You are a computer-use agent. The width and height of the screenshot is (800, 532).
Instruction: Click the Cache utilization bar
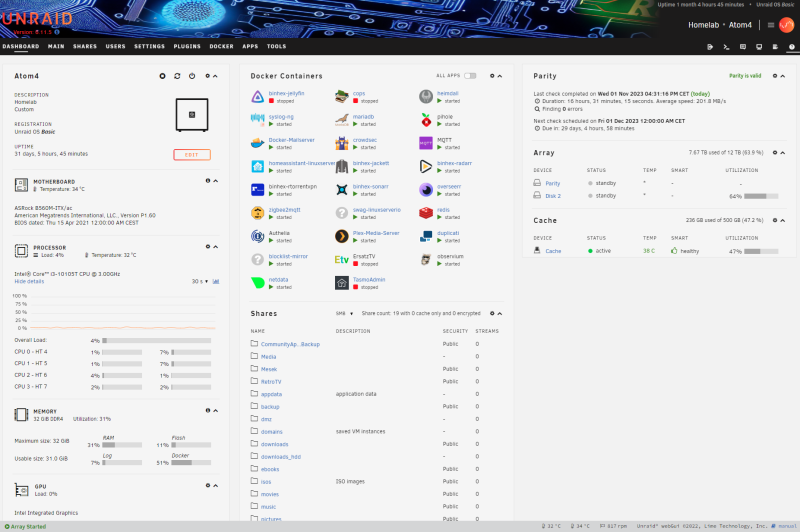pyautogui.click(x=761, y=251)
